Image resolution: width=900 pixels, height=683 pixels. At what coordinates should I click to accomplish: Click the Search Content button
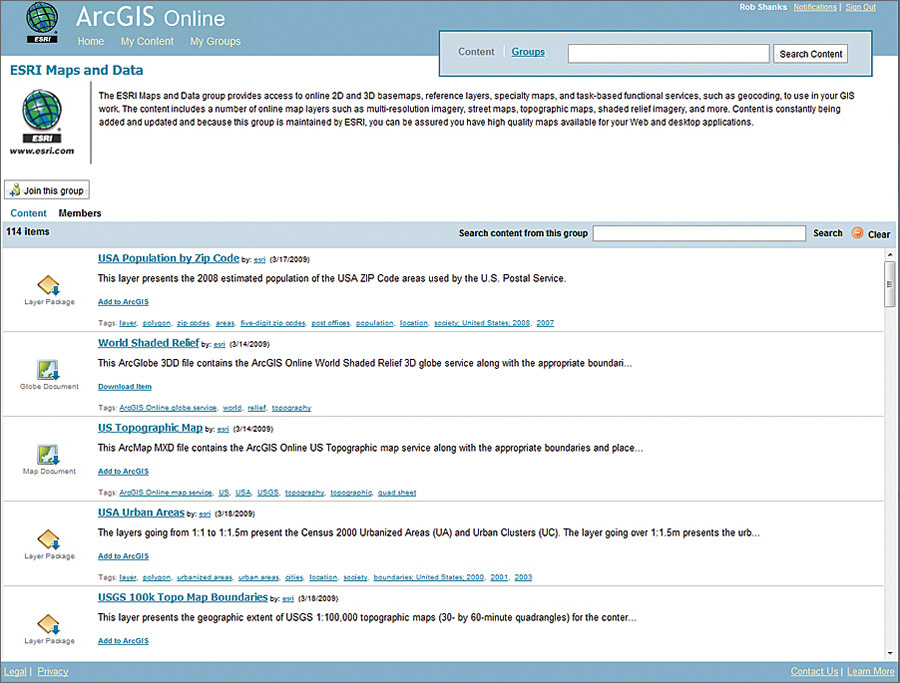810,54
